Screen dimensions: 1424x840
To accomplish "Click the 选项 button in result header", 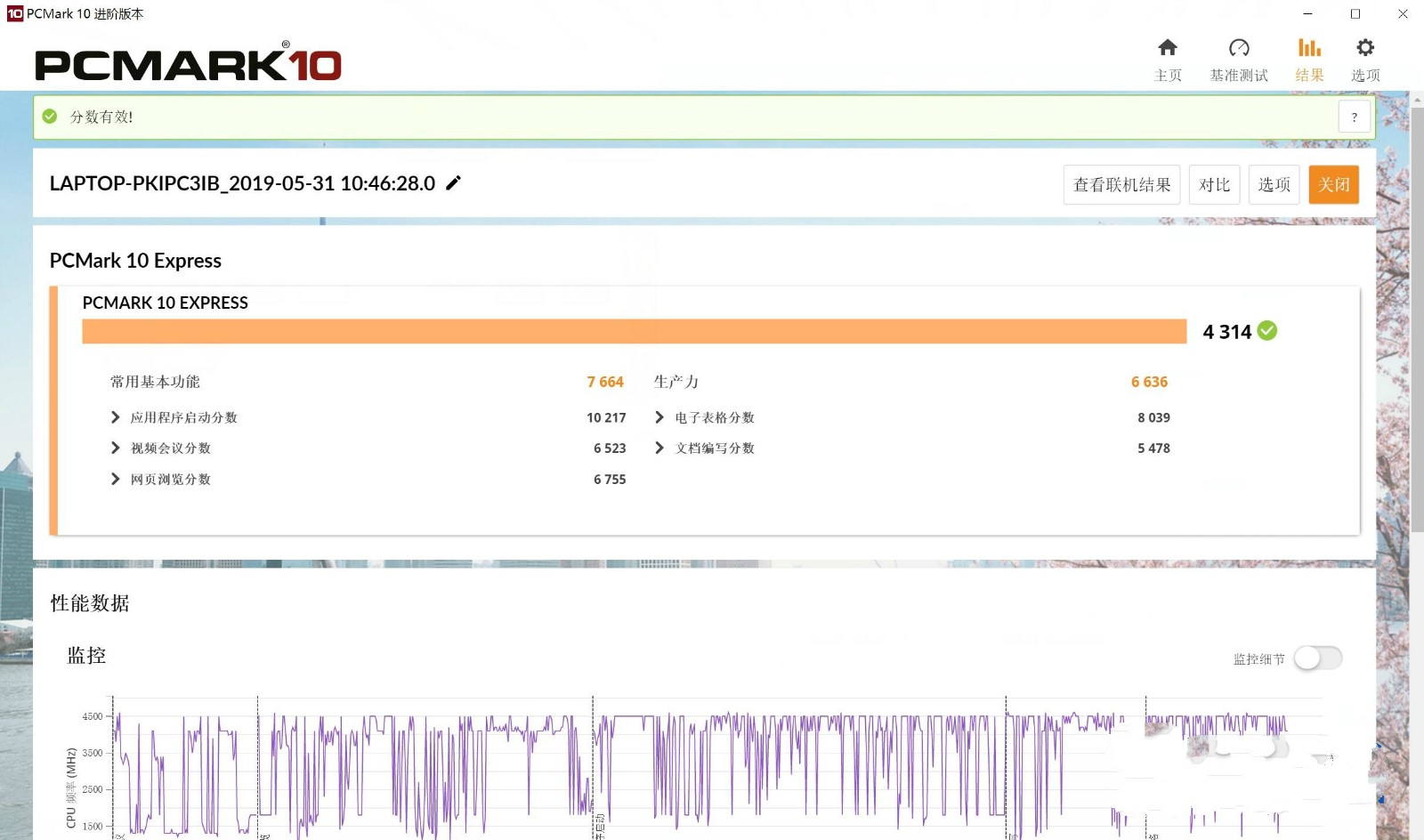I will pos(1274,184).
